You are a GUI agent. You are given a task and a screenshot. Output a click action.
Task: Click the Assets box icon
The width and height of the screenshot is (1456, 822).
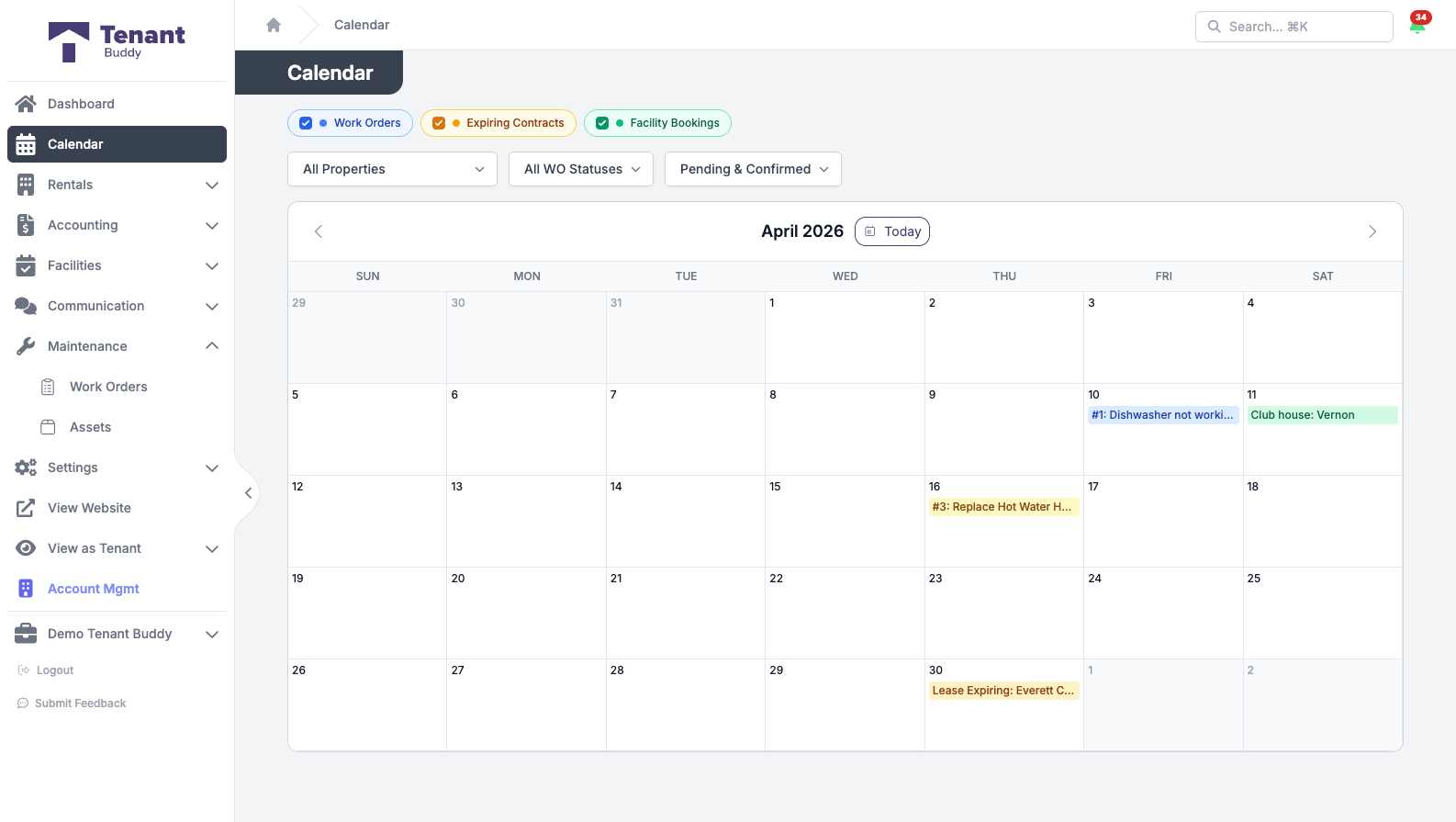[48, 427]
